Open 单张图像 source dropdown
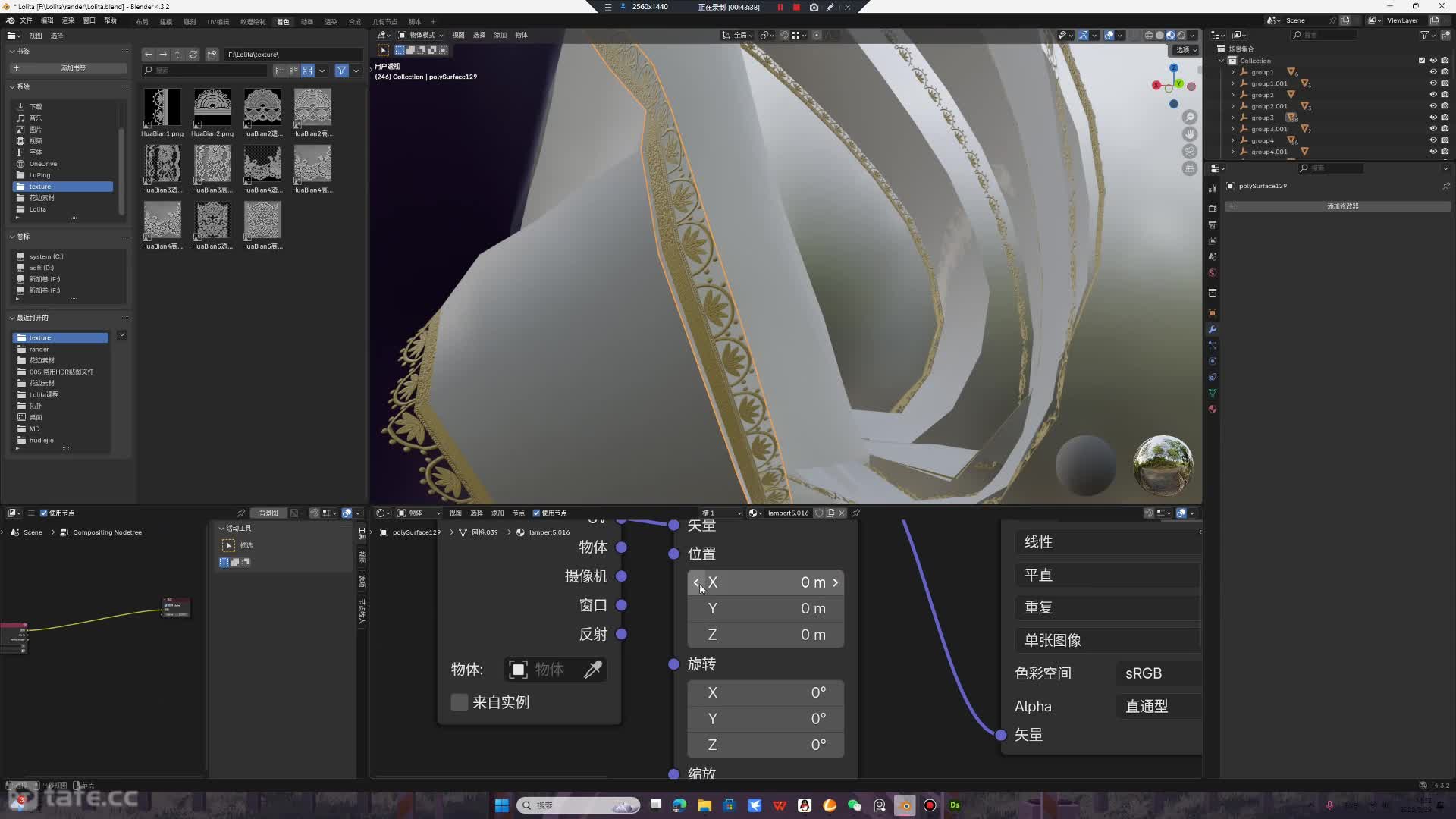This screenshot has width=1456, height=819. click(1108, 640)
